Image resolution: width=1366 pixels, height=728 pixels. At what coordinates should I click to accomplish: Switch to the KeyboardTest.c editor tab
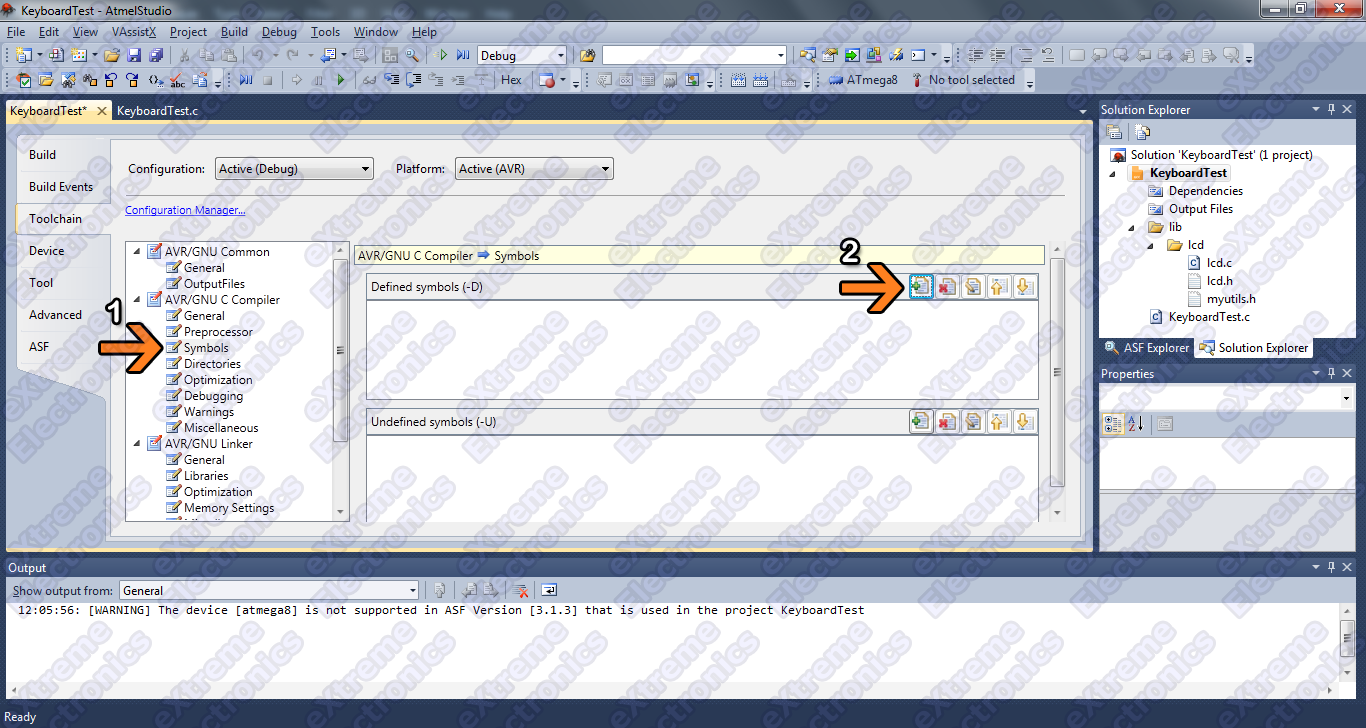[x=157, y=111]
